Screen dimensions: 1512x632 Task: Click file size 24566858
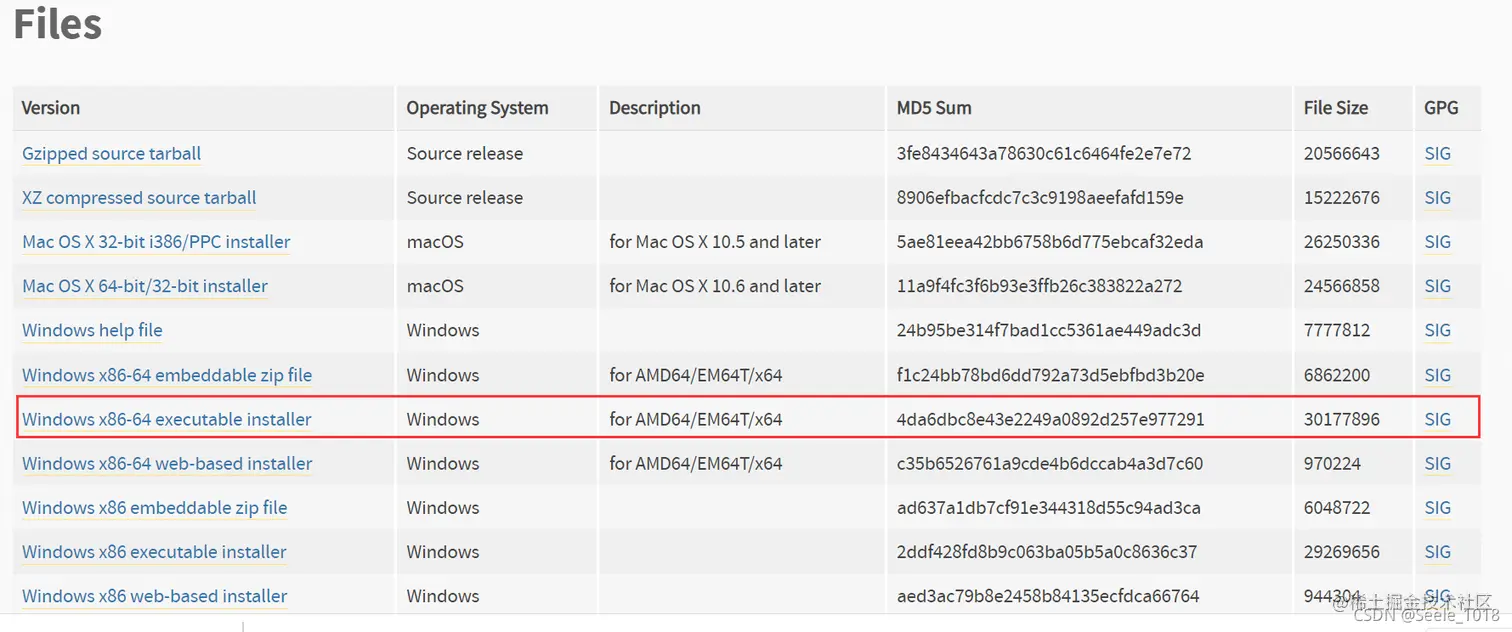[x=1342, y=286]
